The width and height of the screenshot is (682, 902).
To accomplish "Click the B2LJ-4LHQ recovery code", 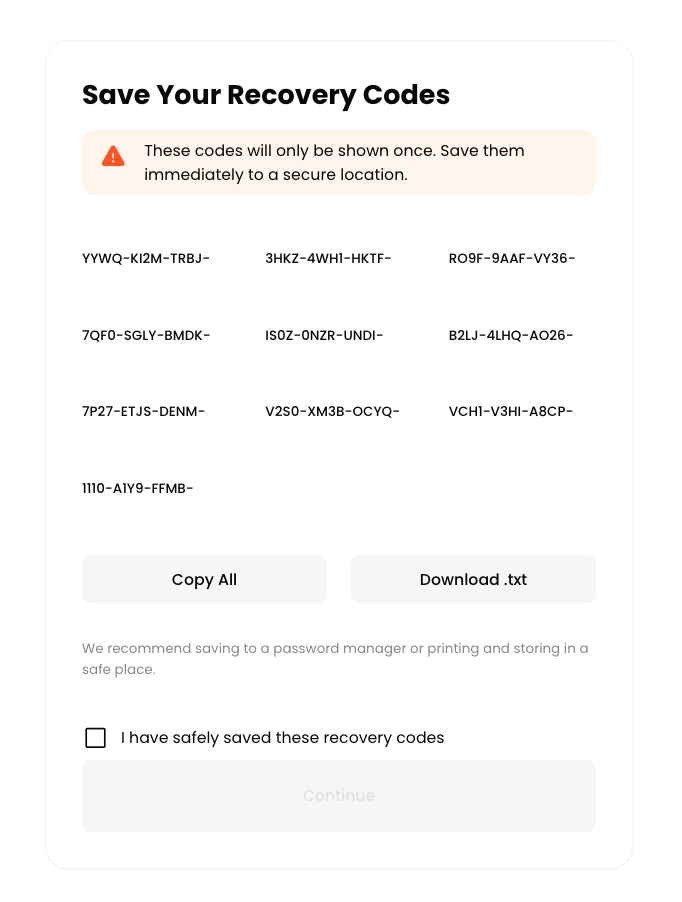I will point(511,335).
